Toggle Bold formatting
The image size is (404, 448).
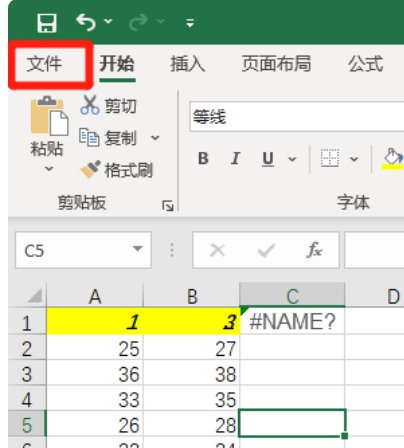pyautogui.click(x=203, y=158)
